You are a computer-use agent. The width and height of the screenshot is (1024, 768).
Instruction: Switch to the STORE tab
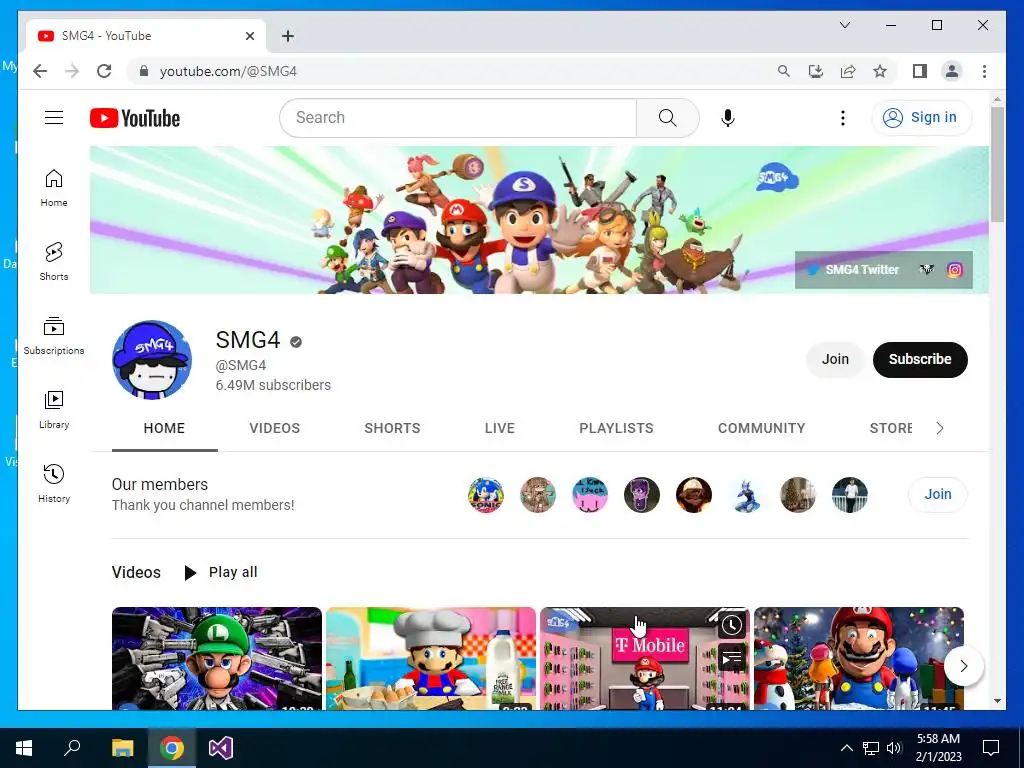pos(891,428)
